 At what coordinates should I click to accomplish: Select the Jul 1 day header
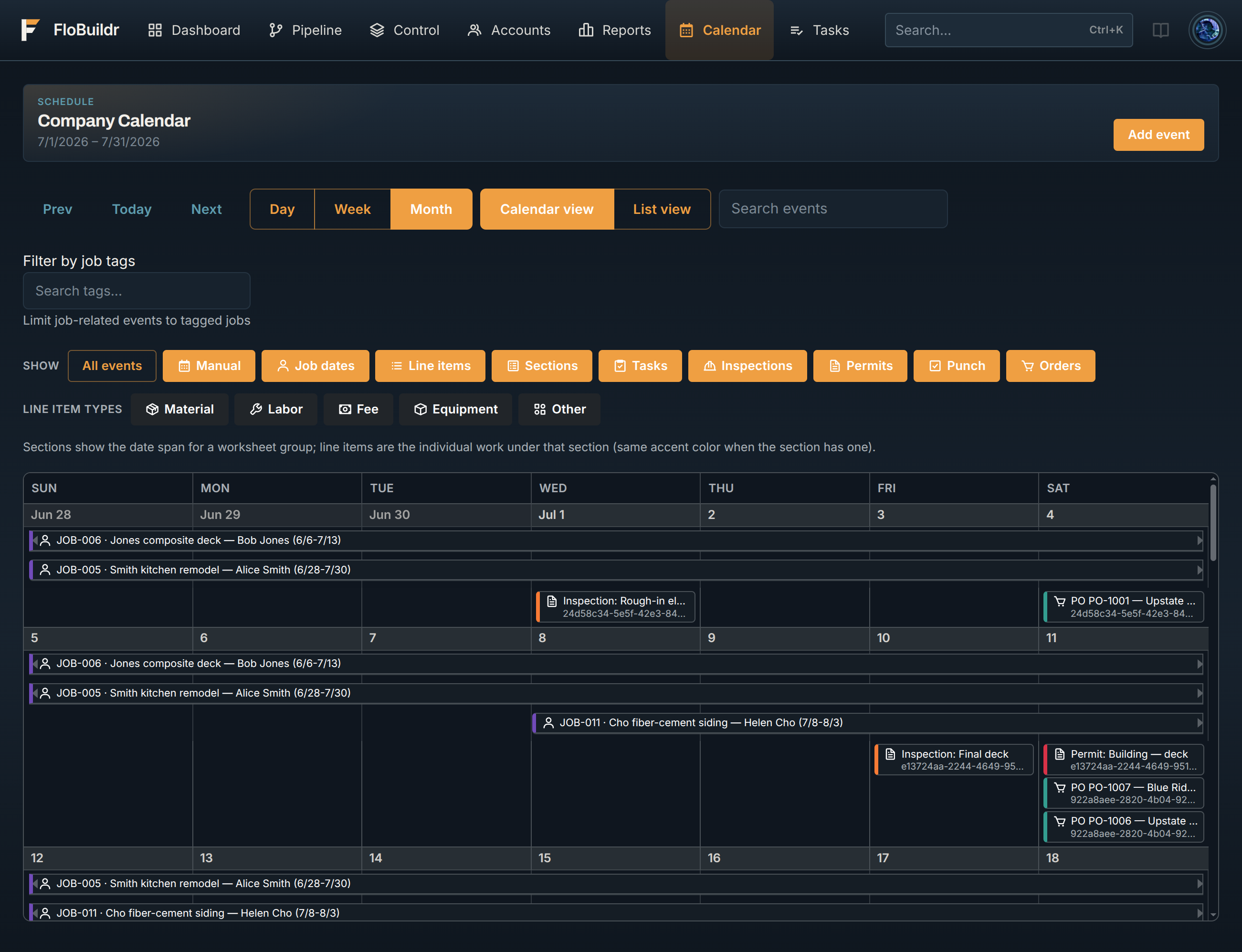coord(615,515)
